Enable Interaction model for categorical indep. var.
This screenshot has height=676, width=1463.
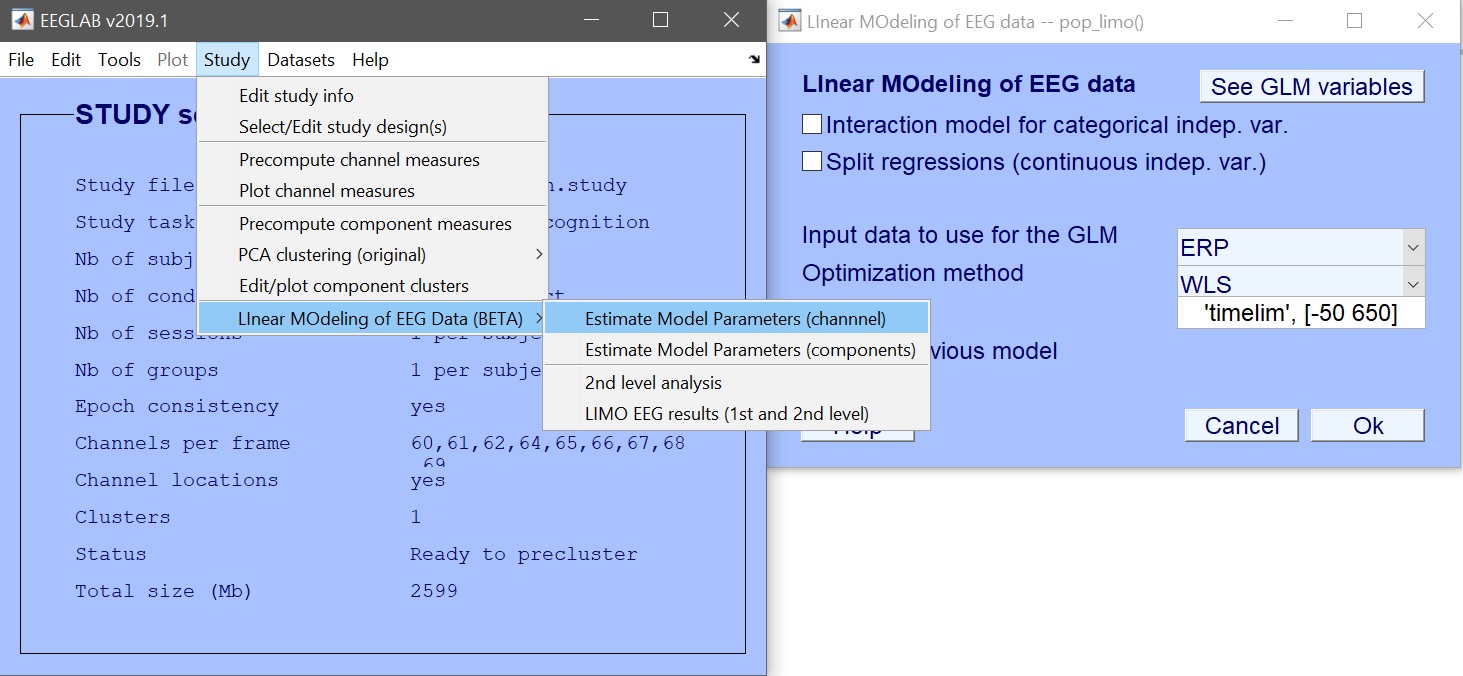[812, 125]
